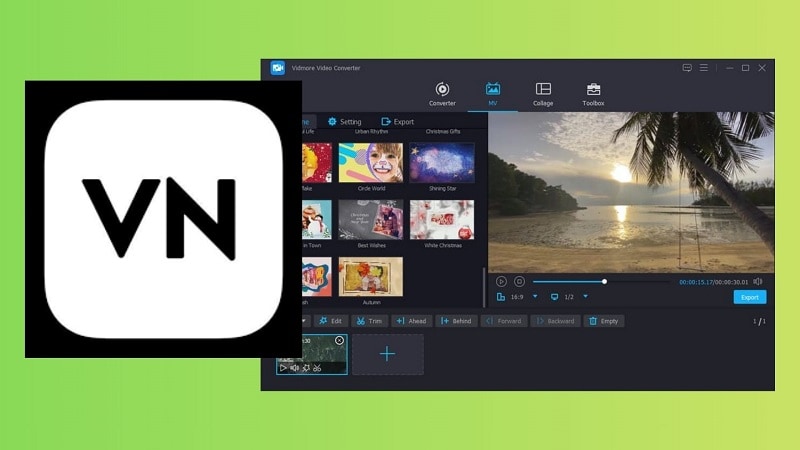Click the theme list vertical scrollbar
This screenshot has height=450, width=800.
(x=484, y=287)
